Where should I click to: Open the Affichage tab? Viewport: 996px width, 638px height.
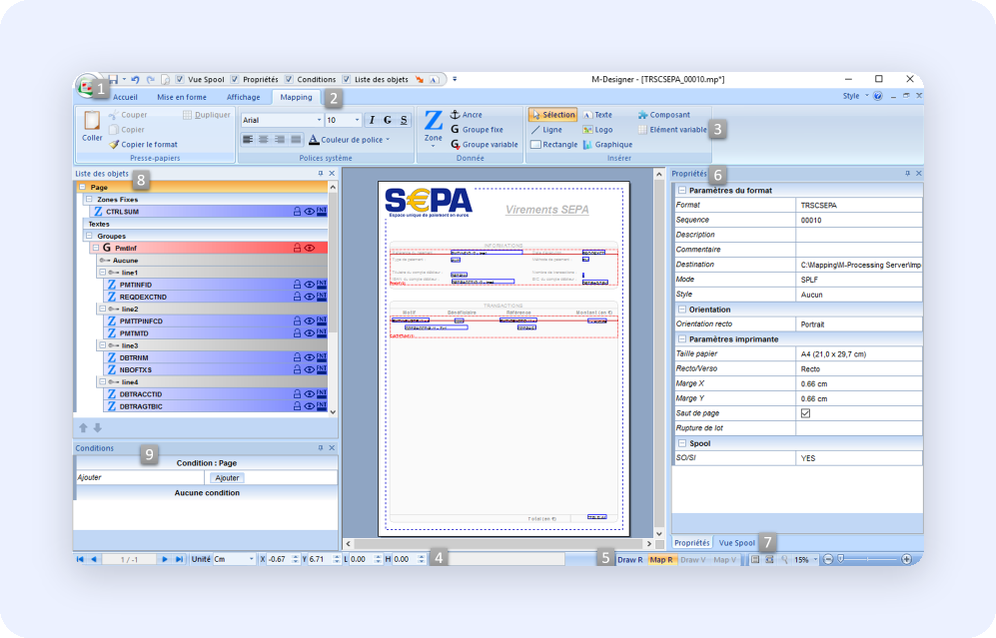click(x=243, y=97)
